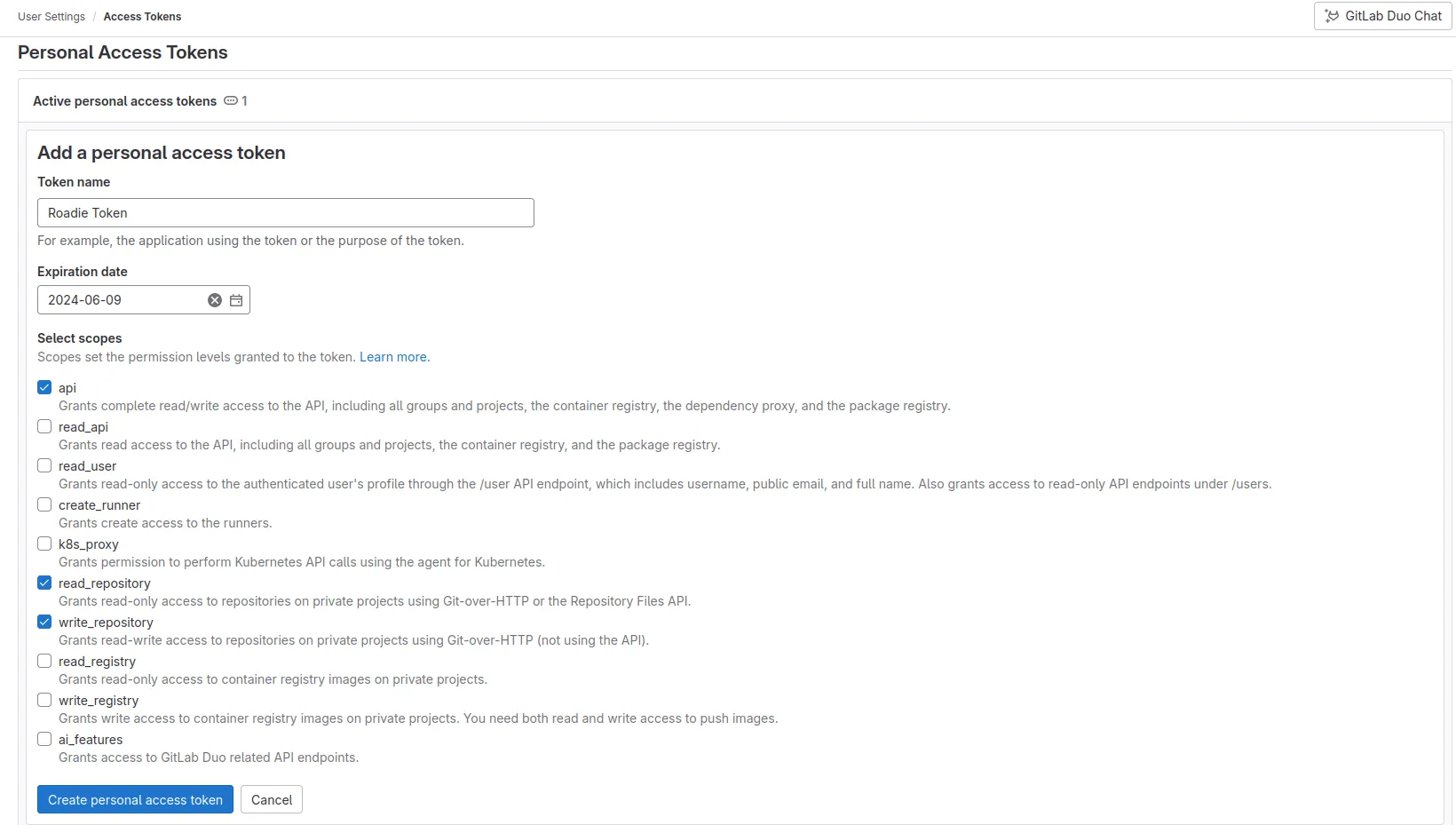Click the Token name field
This screenshot has width=1456, height=825.
pyautogui.click(x=285, y=212)
